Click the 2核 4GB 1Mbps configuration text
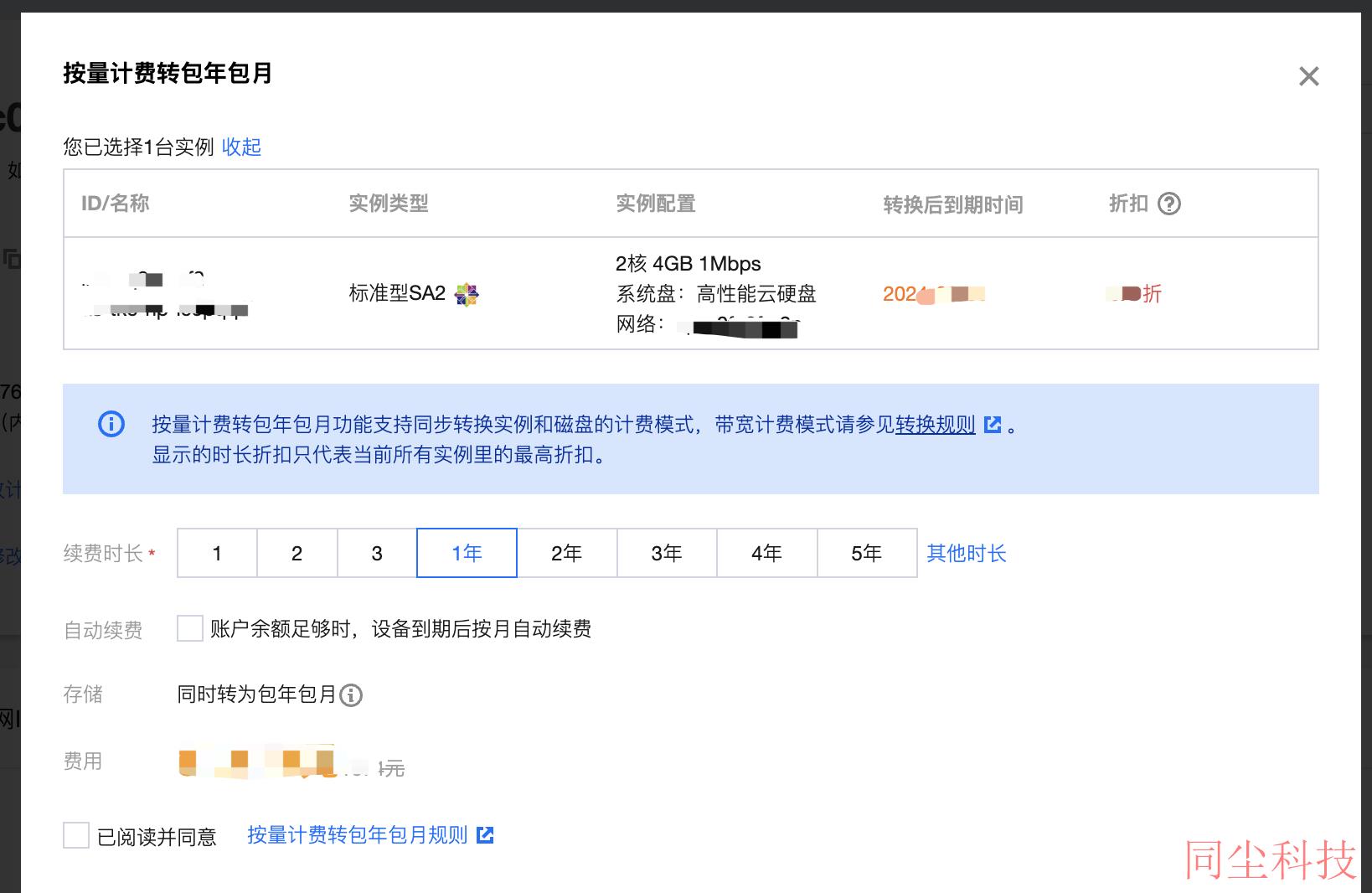Image resolution: width=1372 pixels, height=893 pixels. point(688,264)
